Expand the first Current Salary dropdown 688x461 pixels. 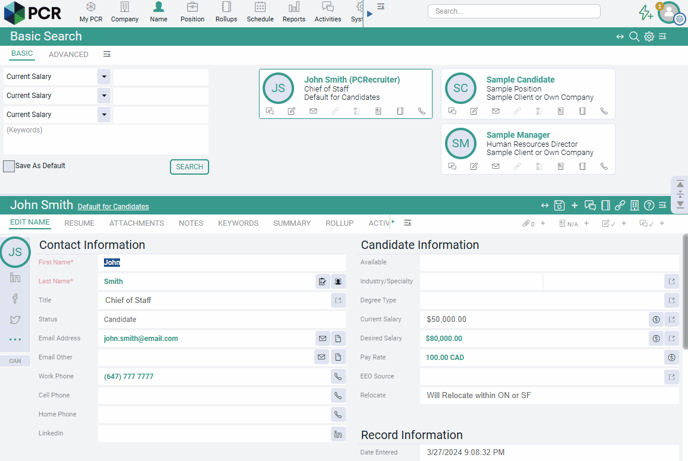tap(103, 77)
